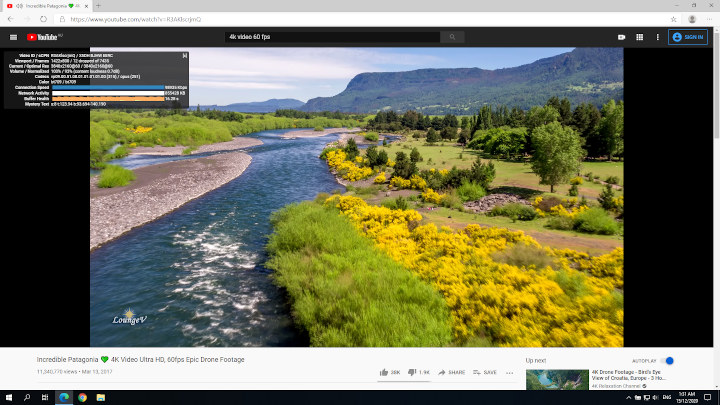Click the Patagonia video frame to pause
Screen dimensions: 720x405
point(356,197)
